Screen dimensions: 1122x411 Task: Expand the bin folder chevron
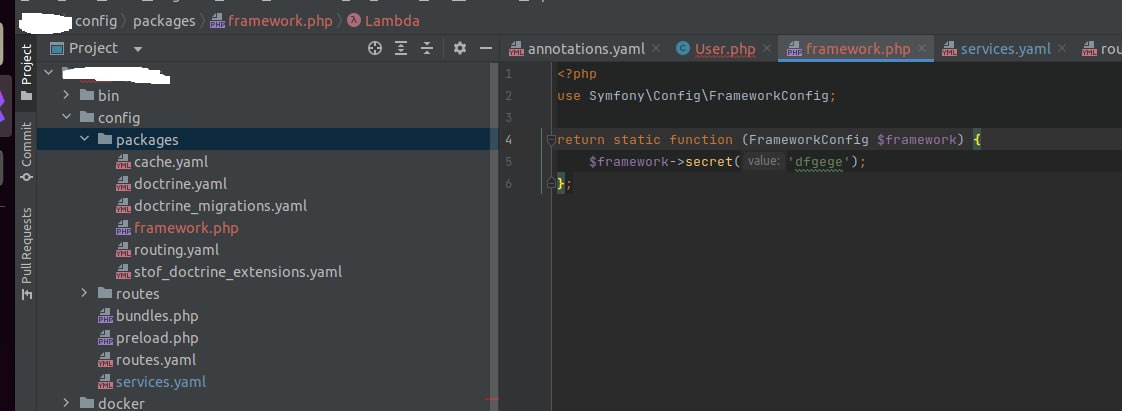pos(66,95)
